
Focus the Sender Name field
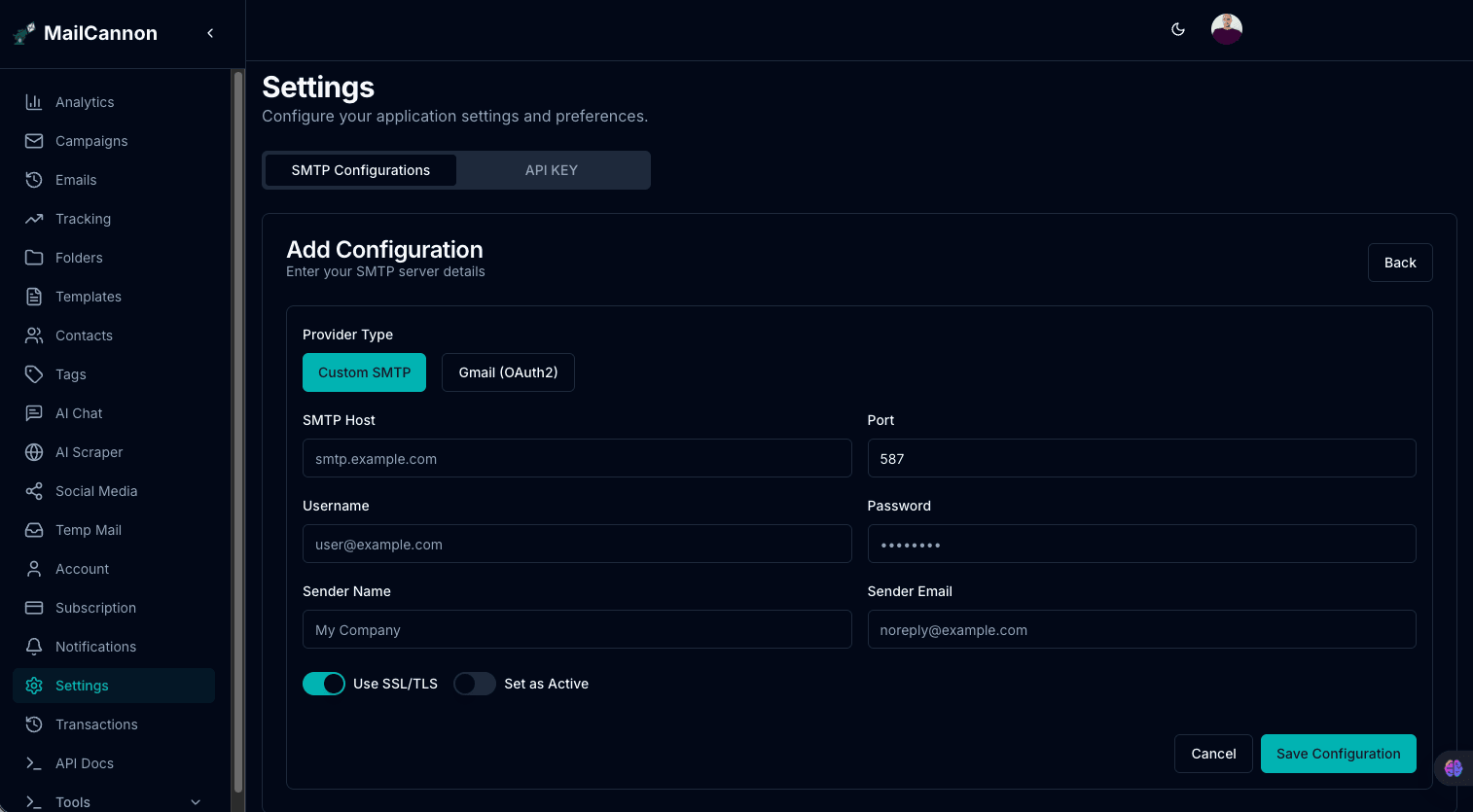click(x=577, y=629)
